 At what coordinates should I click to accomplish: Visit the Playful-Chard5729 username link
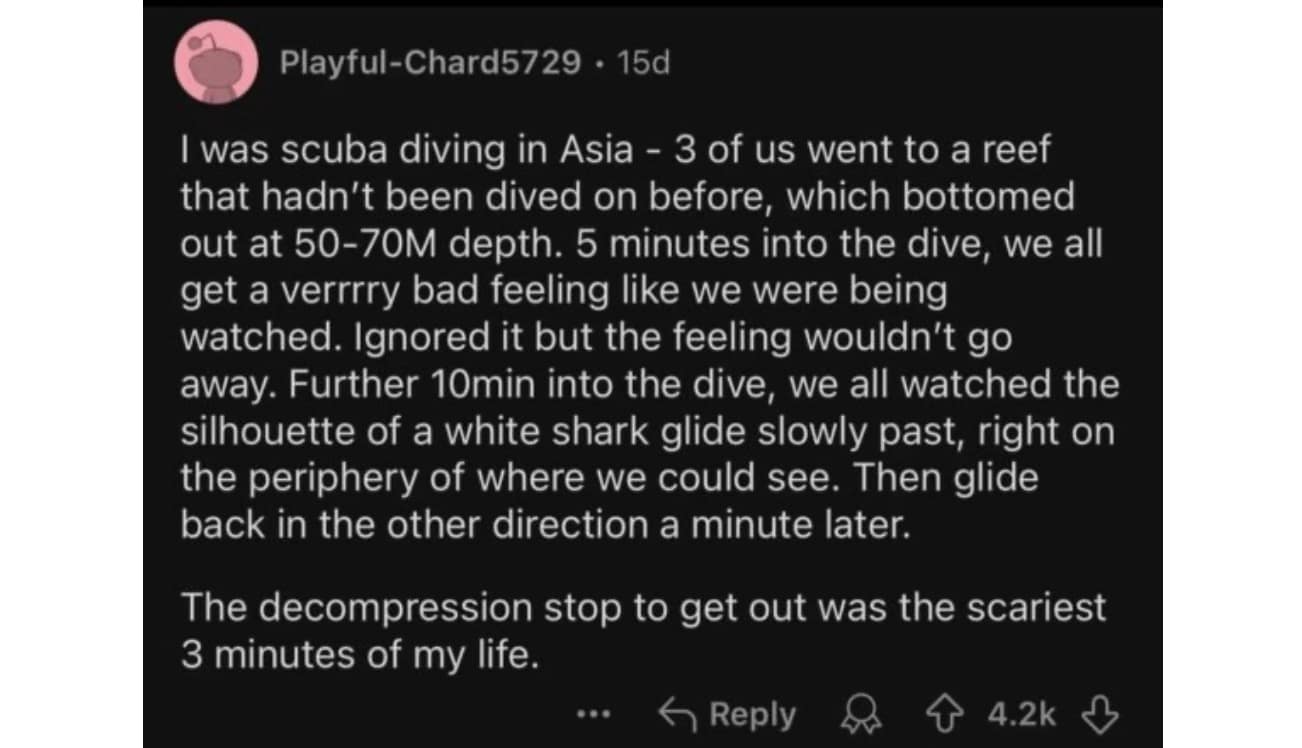430,63
